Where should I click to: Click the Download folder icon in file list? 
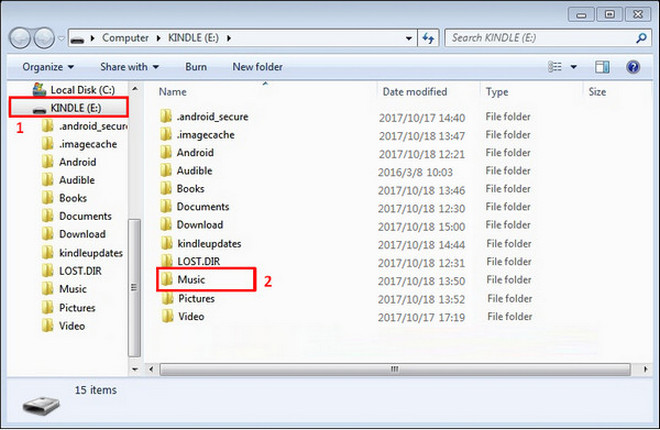[166, 225]
